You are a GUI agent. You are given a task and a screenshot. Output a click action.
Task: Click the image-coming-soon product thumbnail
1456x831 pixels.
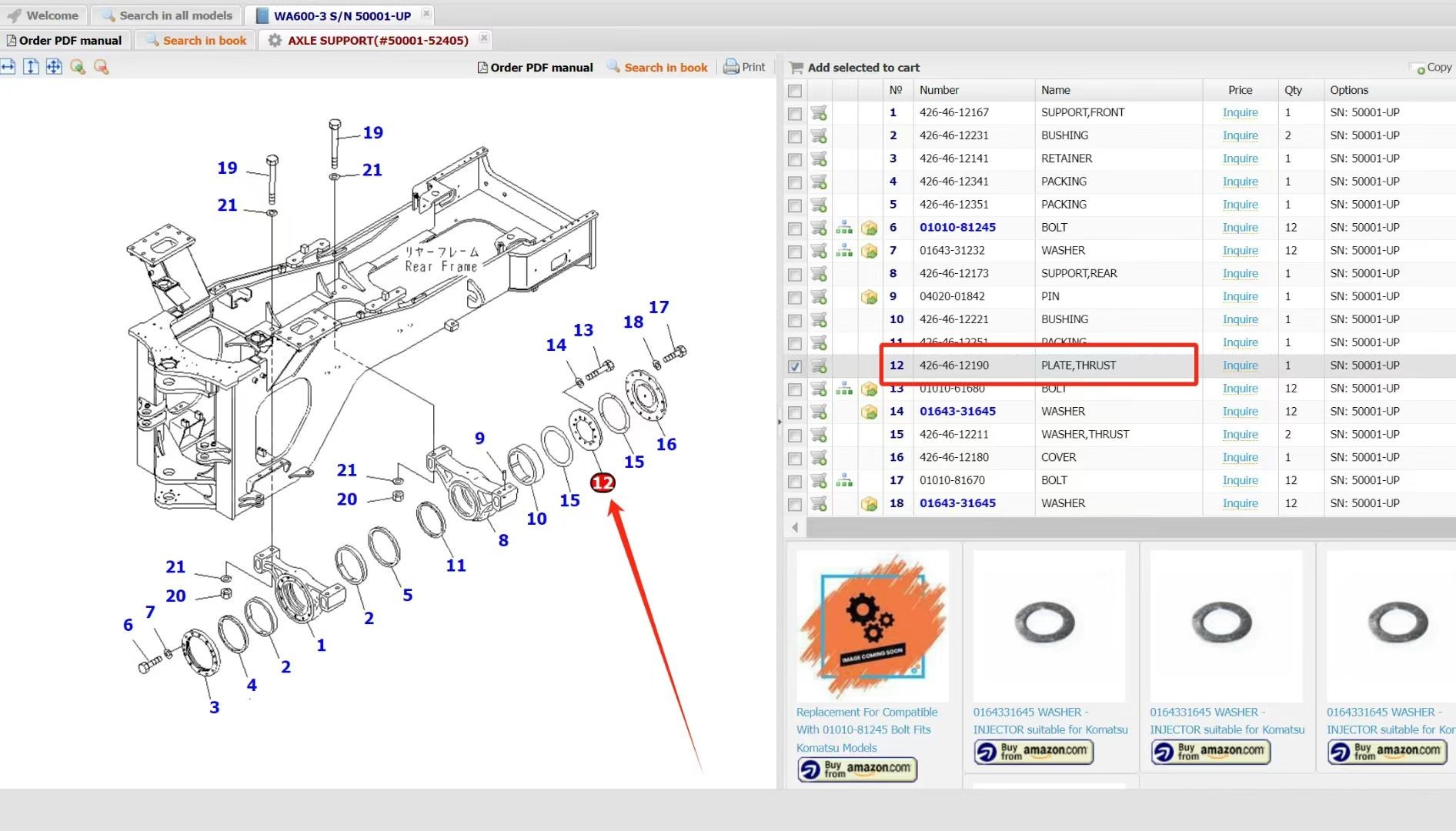click(x=873, y=625)
